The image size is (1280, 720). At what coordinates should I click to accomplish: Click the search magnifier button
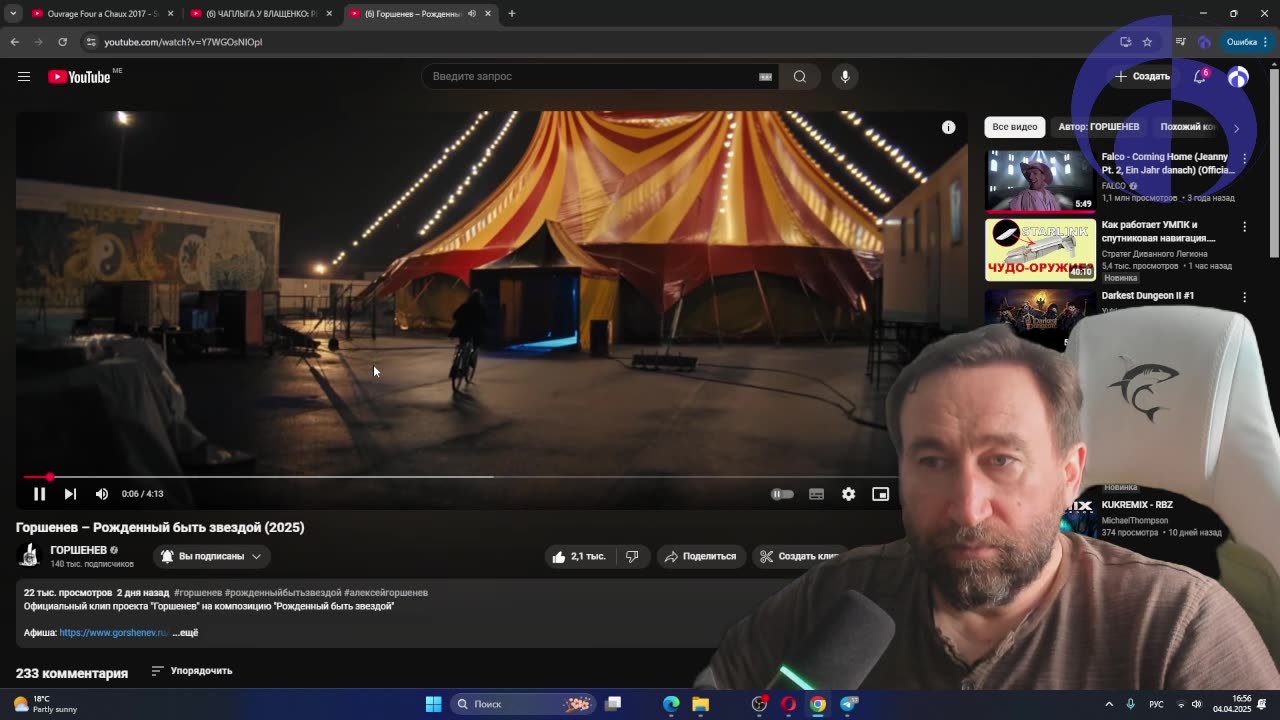pyautogui.click(x=800, y=76)
